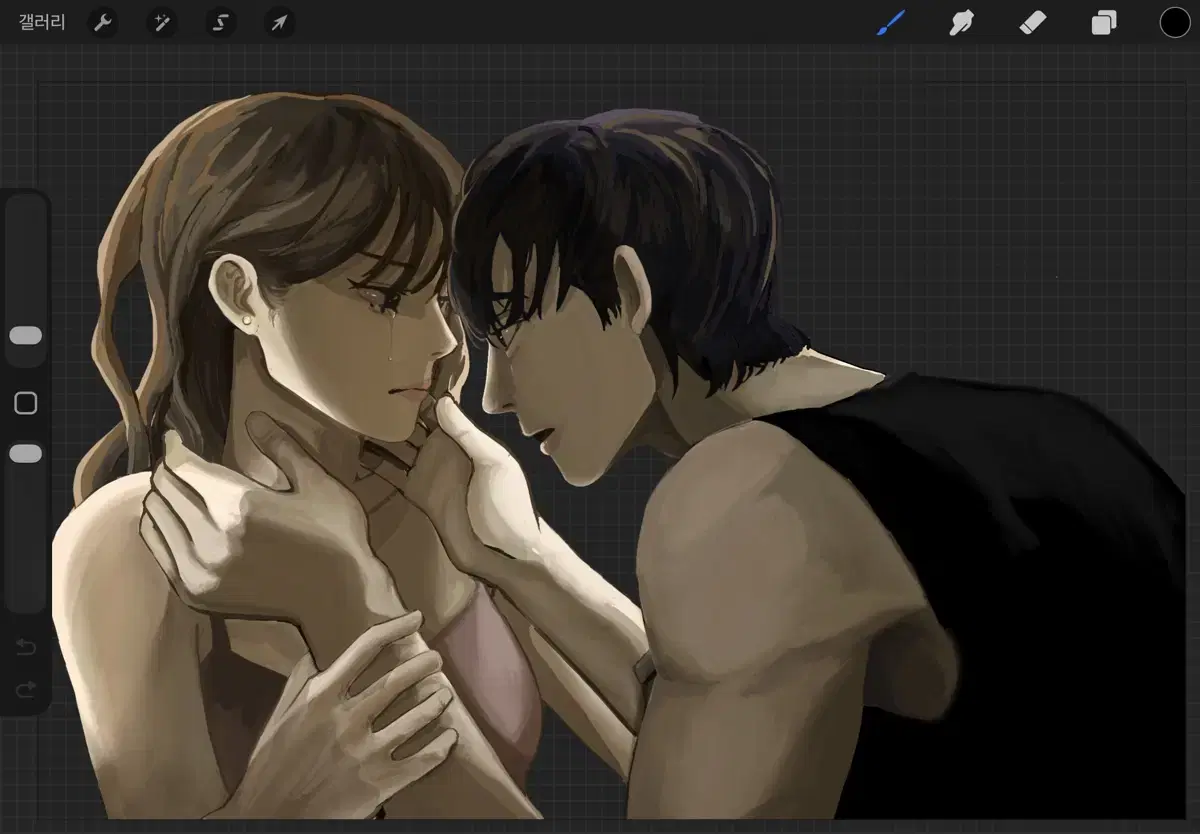
Task: Select the Paint brush tool
Action: tap(890, 23)
